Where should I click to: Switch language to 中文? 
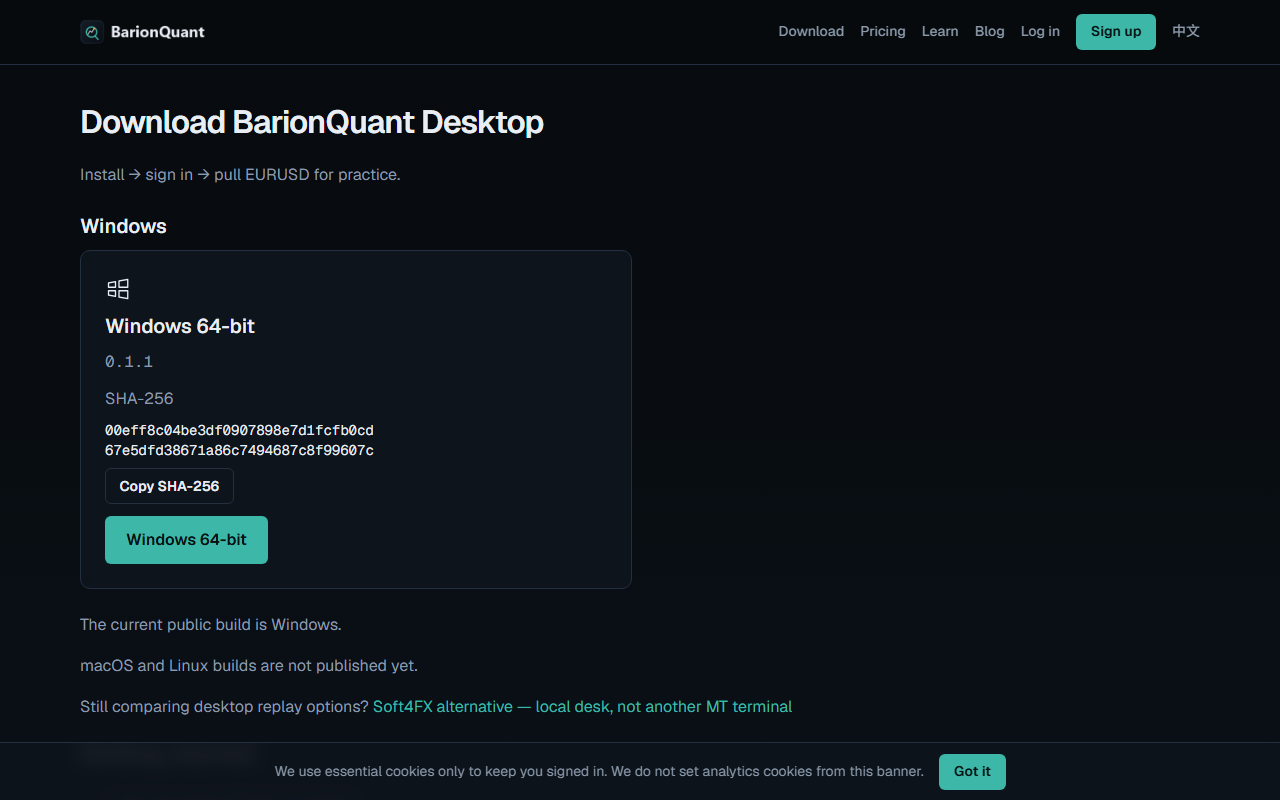[1186, 32]
